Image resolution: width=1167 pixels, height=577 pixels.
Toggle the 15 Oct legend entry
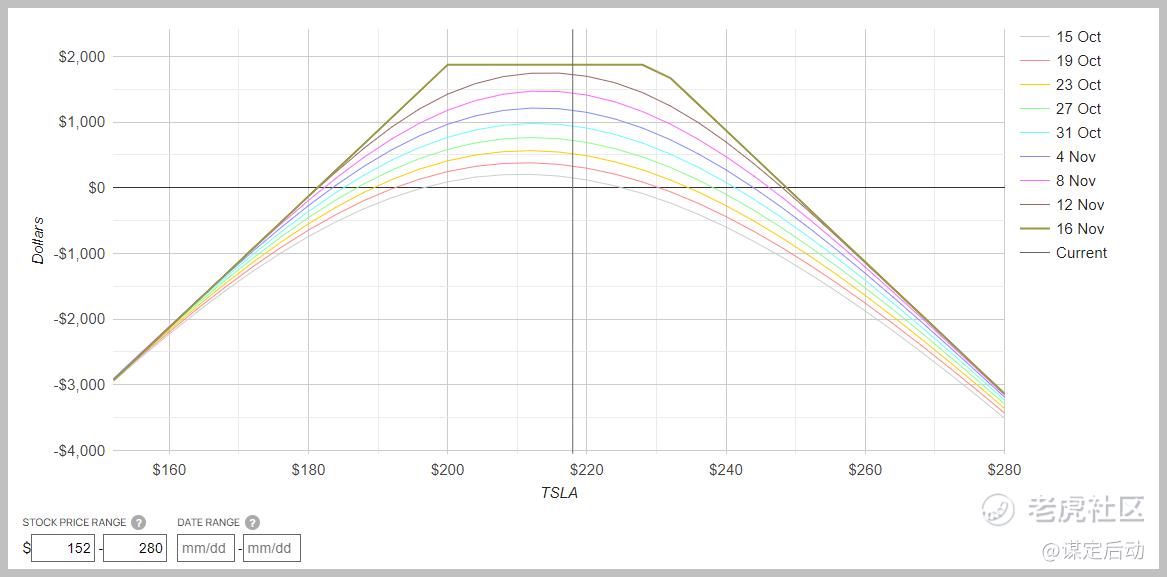[1061, 36]
